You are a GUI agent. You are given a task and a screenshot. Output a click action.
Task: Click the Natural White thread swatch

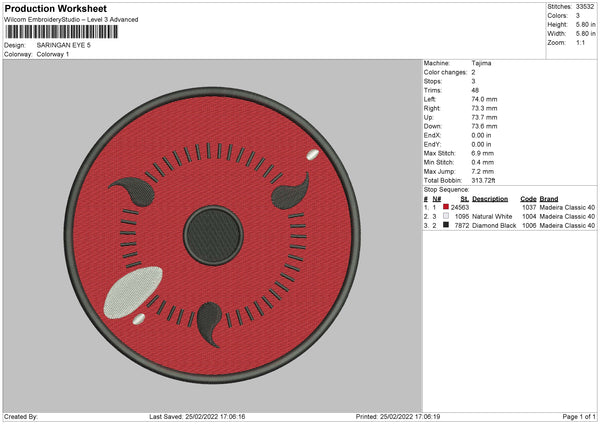pos(446,216)
